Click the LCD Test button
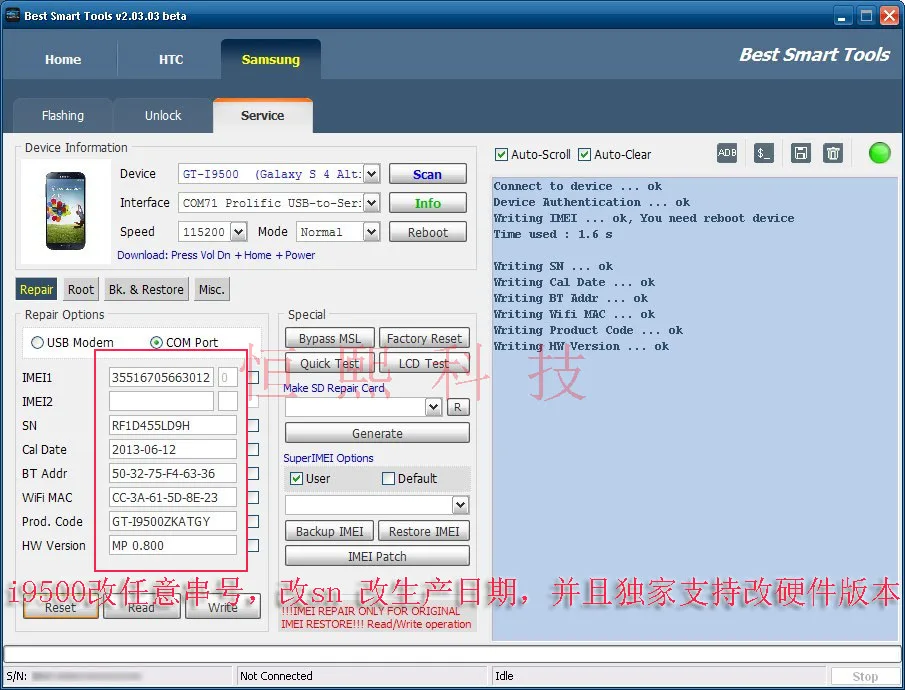The width and height of the screenshot is (905, 690). point(424,363)
